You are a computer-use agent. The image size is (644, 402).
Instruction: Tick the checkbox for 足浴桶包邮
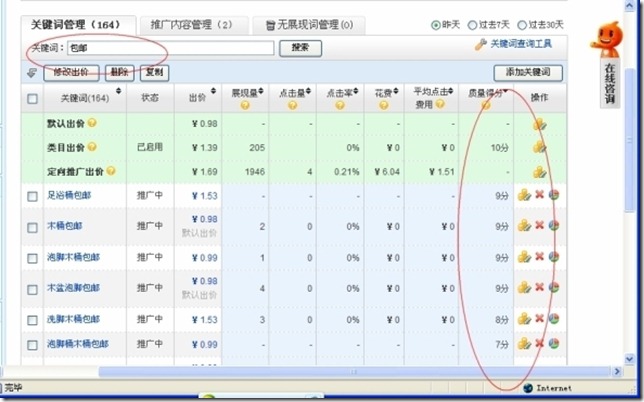33,197
